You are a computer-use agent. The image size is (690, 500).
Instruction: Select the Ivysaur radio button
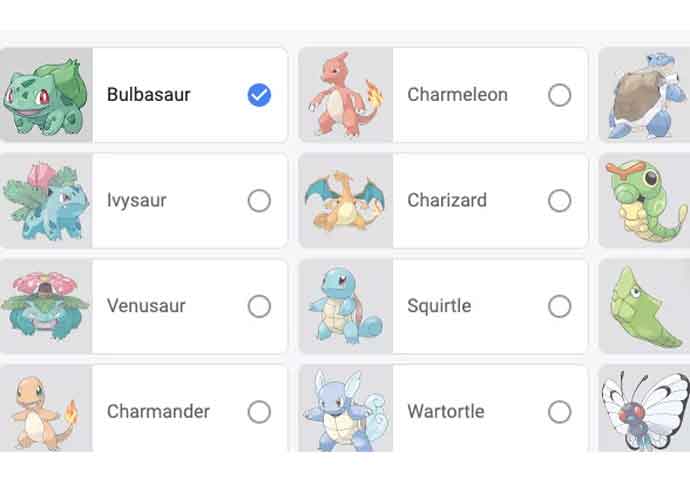(259, 201)
